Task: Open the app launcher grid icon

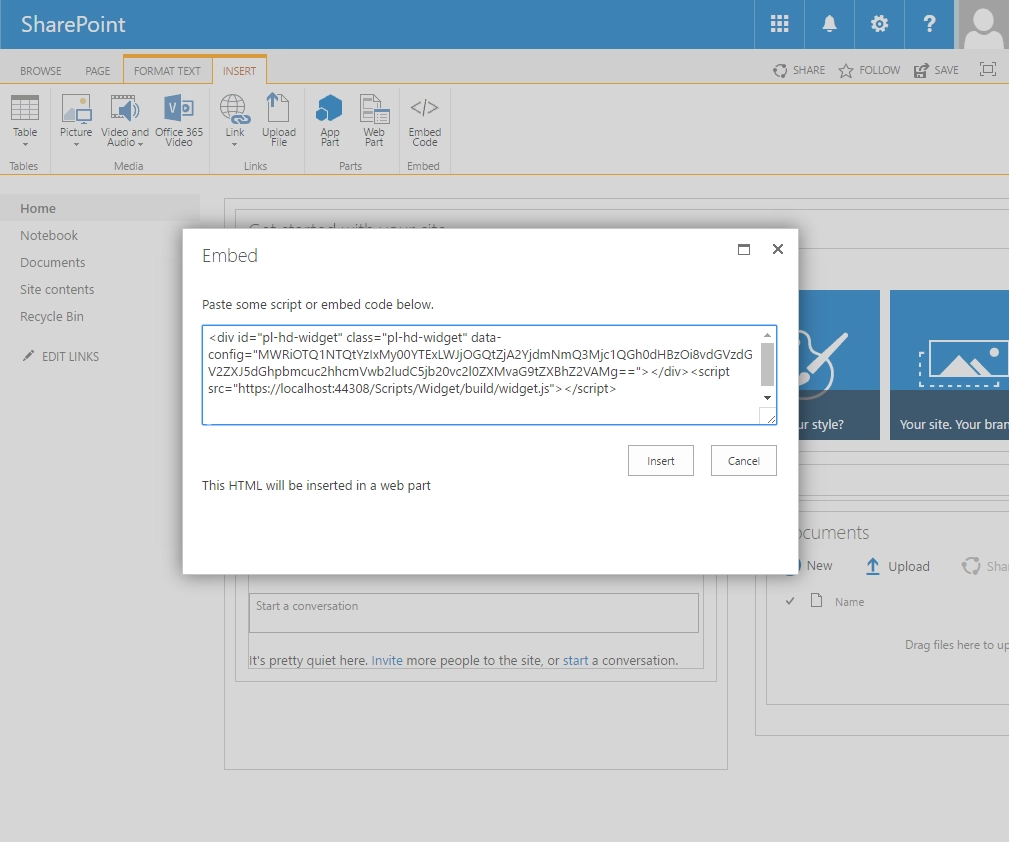Action: click(x=779, y=24)
